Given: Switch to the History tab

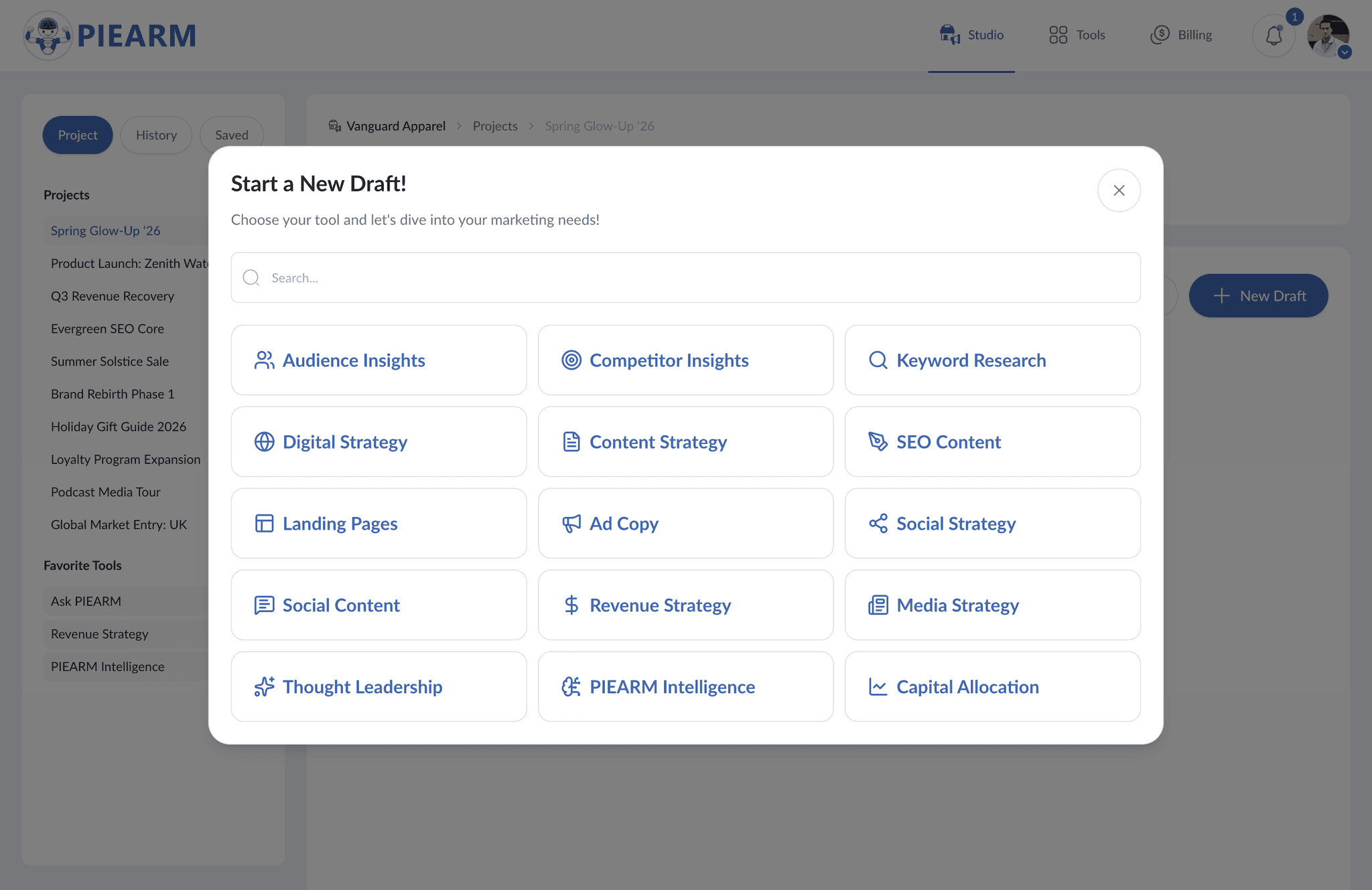Looking at the screenshot, I should [156, 135].
